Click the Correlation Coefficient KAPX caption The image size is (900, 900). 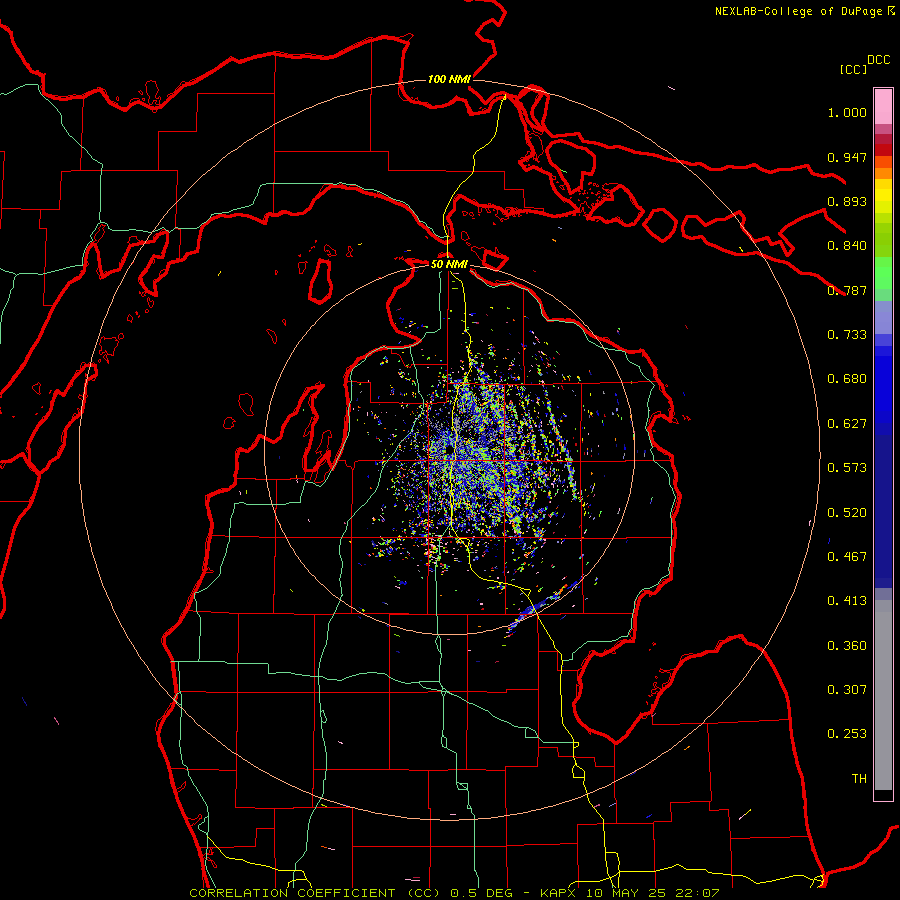coord(454,893)
